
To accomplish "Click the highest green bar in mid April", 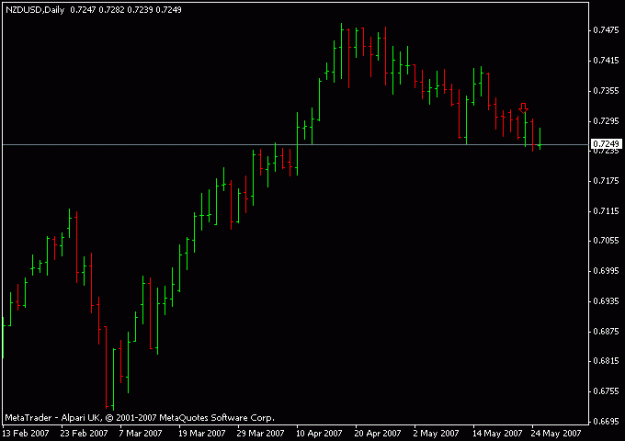I will (342, 51).
